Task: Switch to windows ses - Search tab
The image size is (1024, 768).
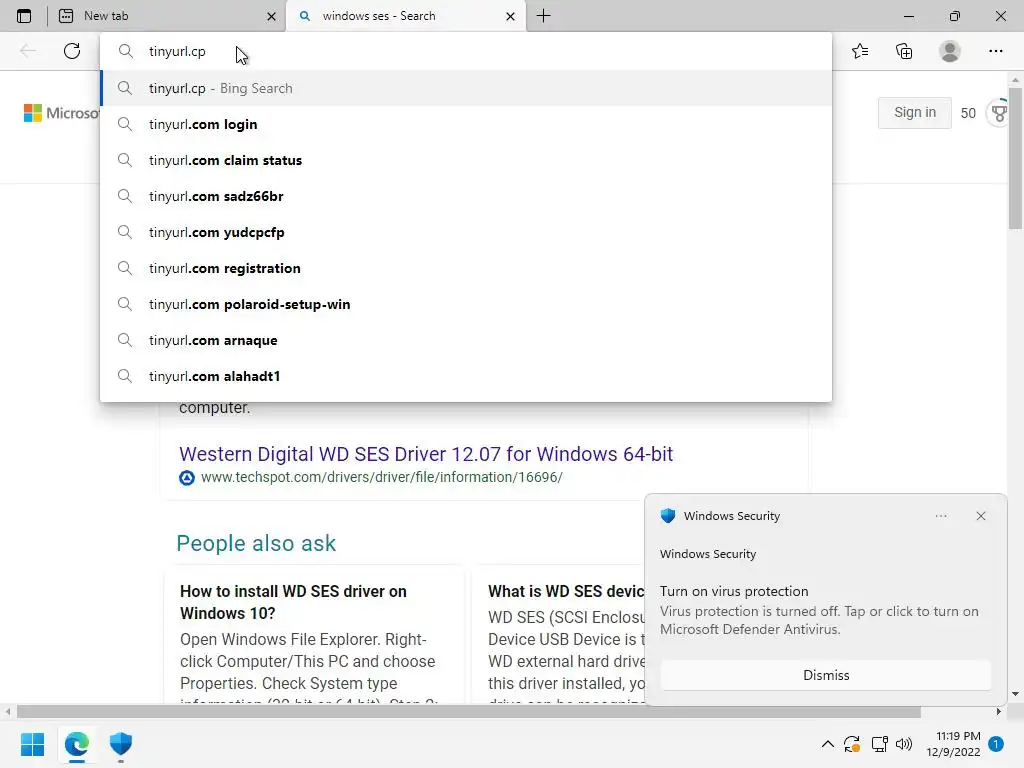Action: pyautogui.click(x=405, y=16)
